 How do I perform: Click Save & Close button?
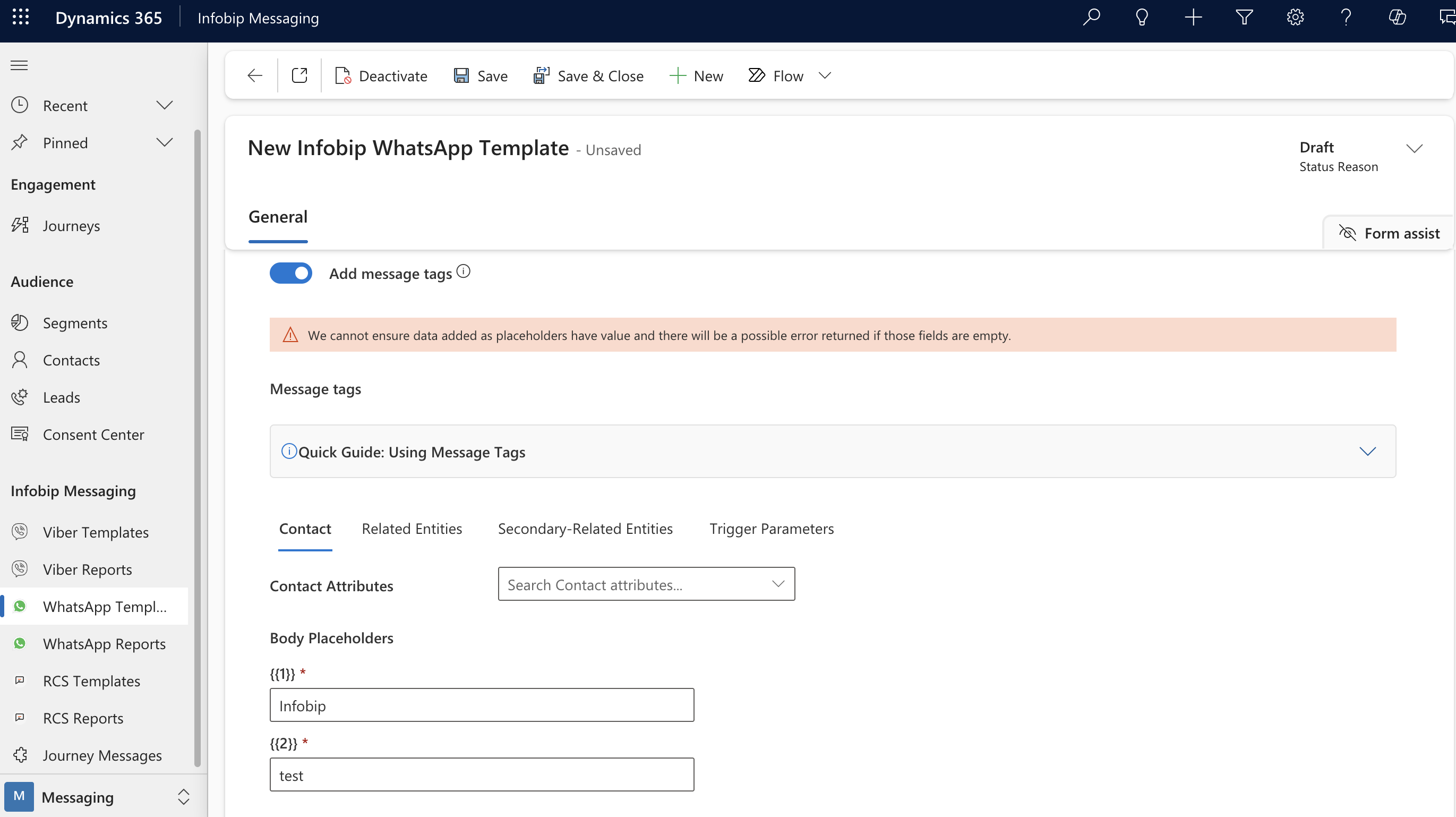point(588,76)
